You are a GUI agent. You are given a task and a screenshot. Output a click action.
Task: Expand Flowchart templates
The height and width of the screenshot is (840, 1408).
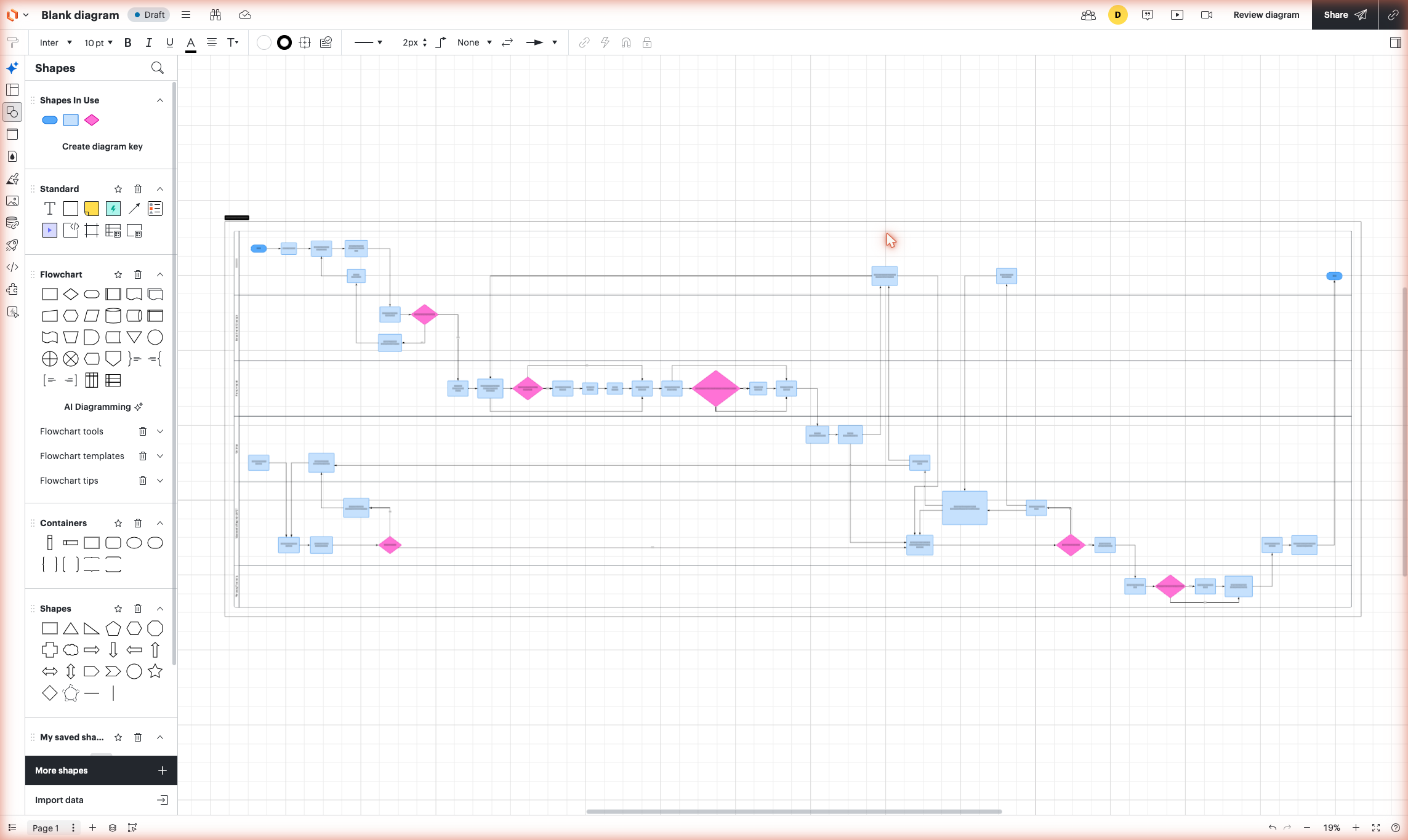click(x=160, y=456)
